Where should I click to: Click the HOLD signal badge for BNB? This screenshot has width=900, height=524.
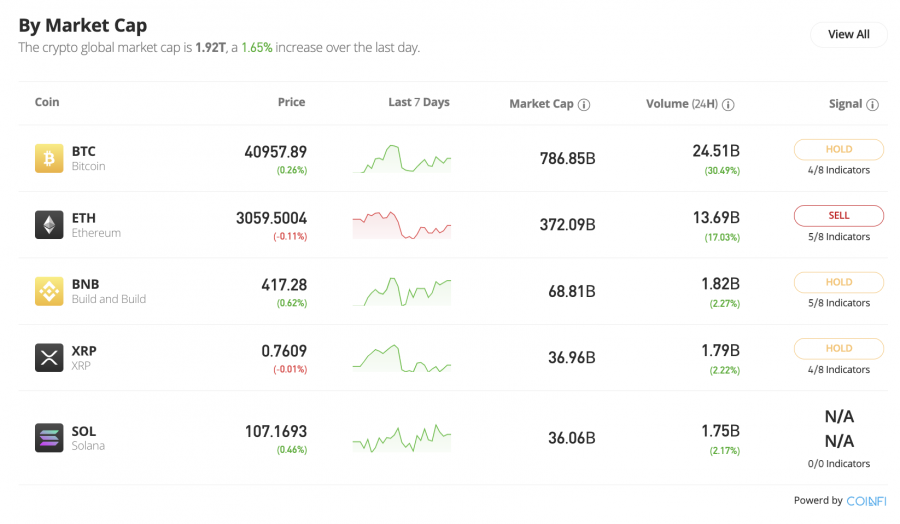(x=839, y=282)
